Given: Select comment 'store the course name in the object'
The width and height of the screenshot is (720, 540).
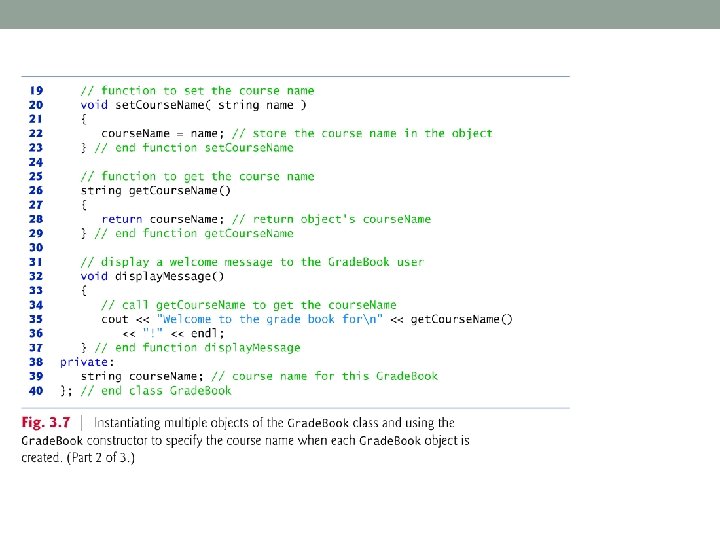Looking at the screenshot, I should (x=362, y=134).
